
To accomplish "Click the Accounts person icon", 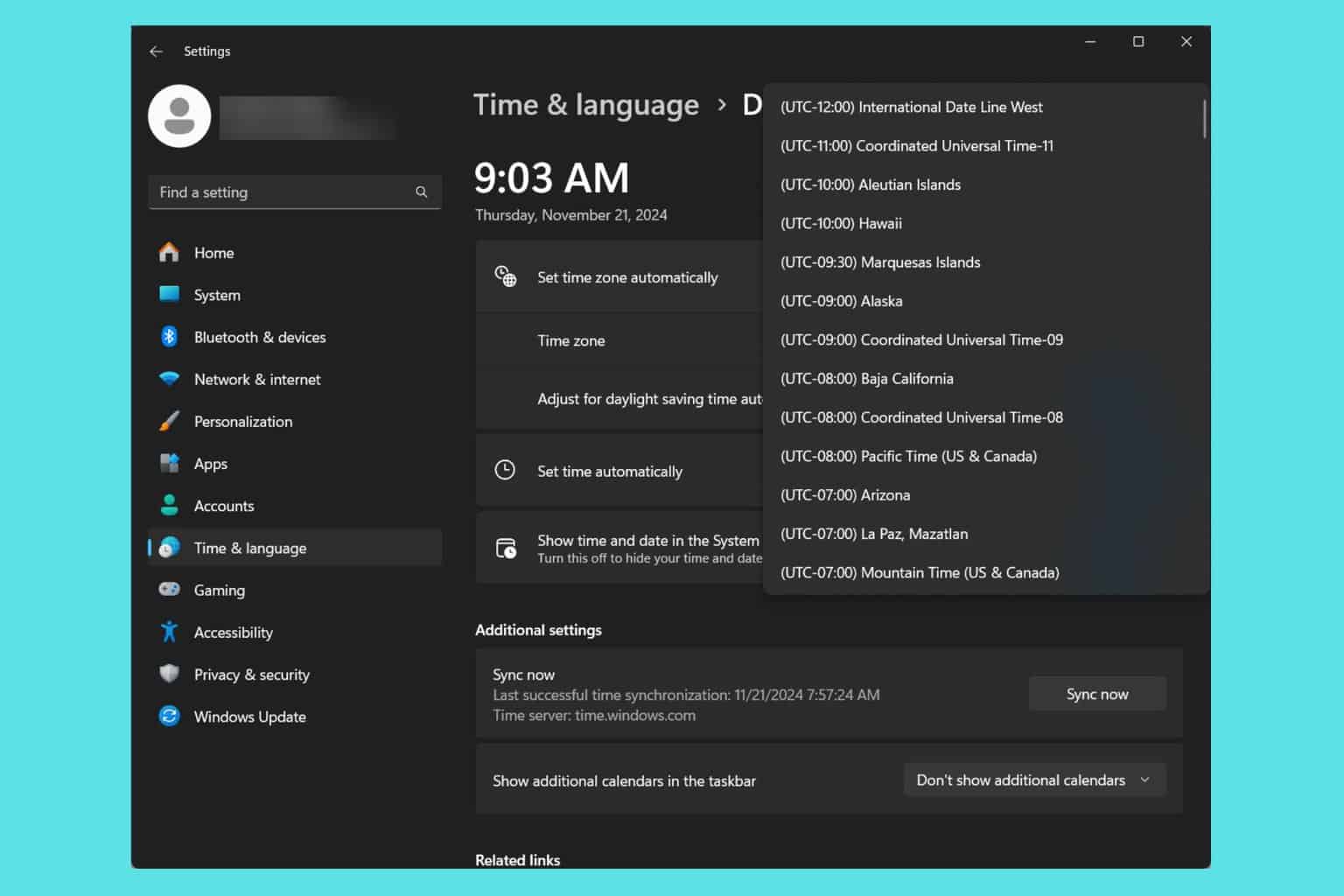I will (169, 505).
